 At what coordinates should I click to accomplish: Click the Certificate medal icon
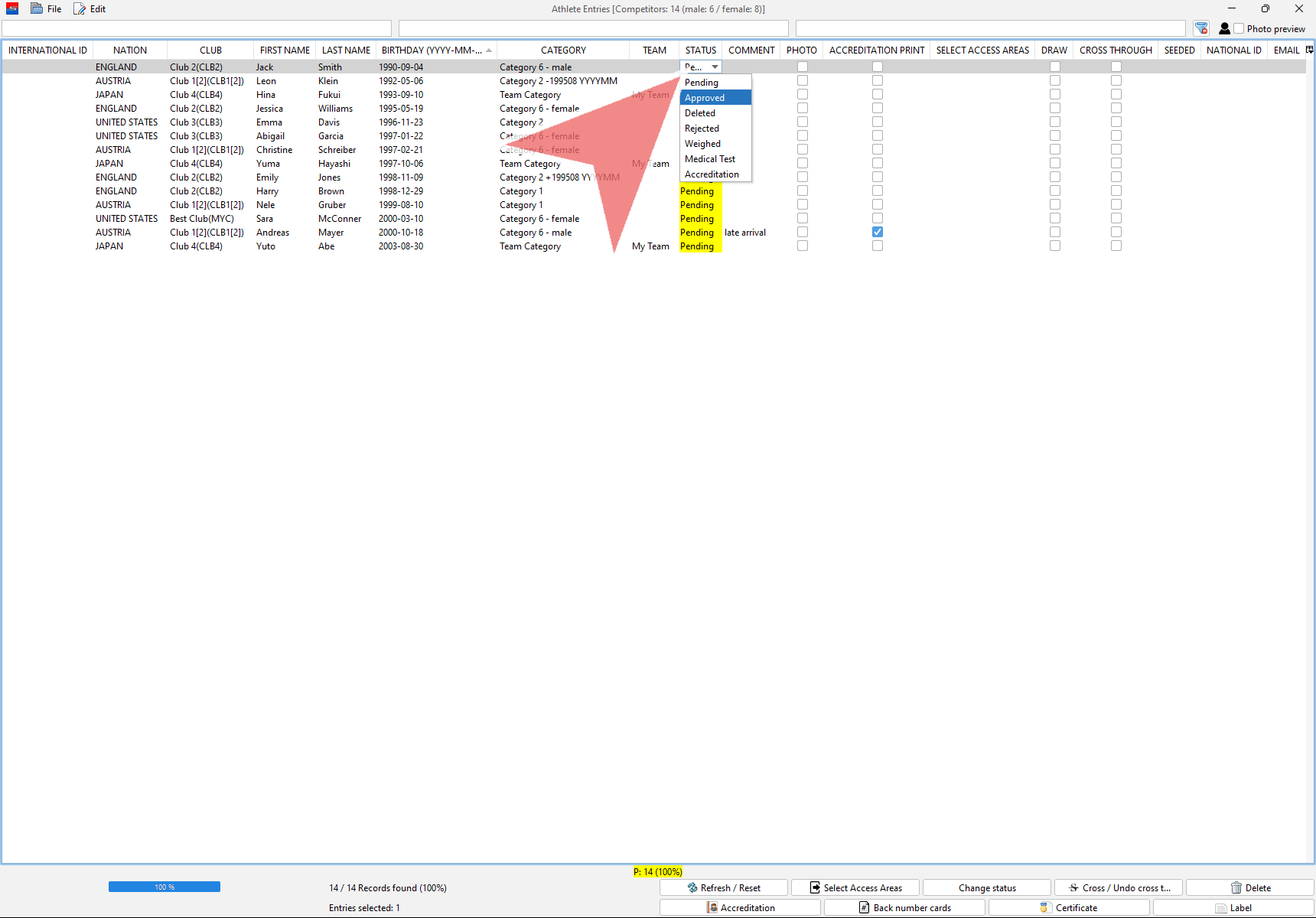[1044, 908]
